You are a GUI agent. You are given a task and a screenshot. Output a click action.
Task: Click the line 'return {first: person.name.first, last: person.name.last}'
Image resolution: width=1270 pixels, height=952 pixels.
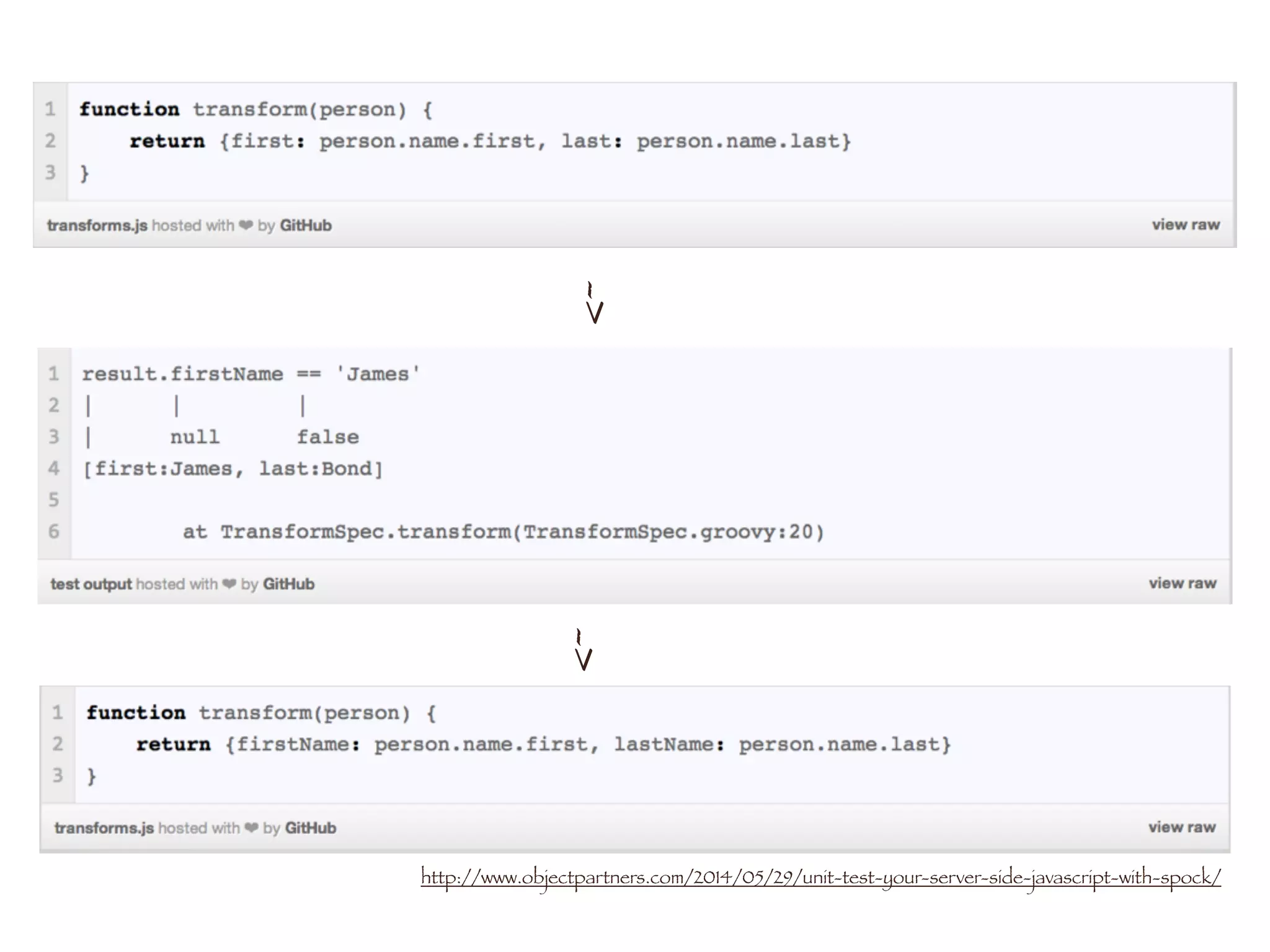[x=490, y=141]
